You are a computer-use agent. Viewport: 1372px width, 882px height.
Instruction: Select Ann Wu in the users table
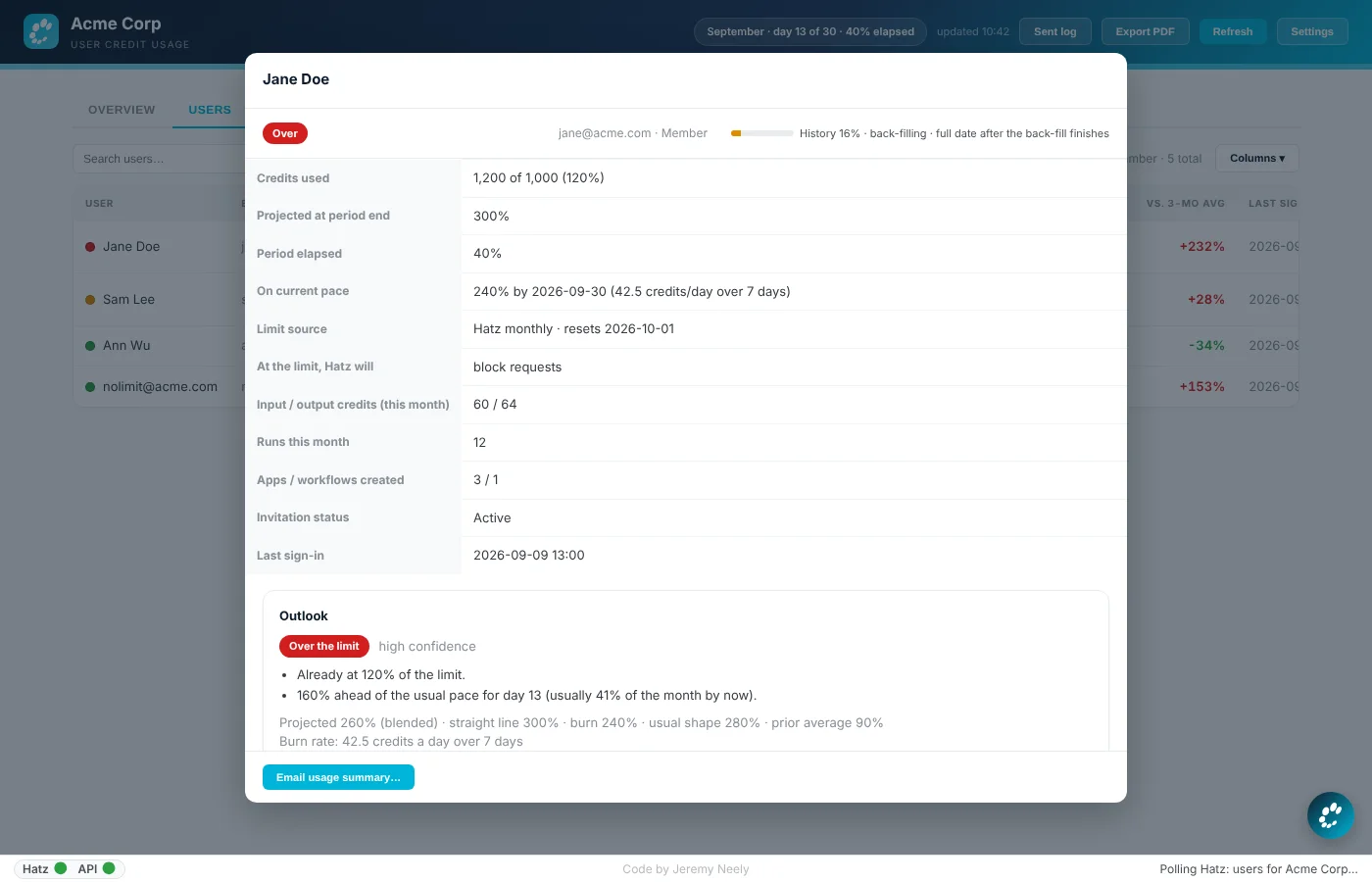coord(126,346)
